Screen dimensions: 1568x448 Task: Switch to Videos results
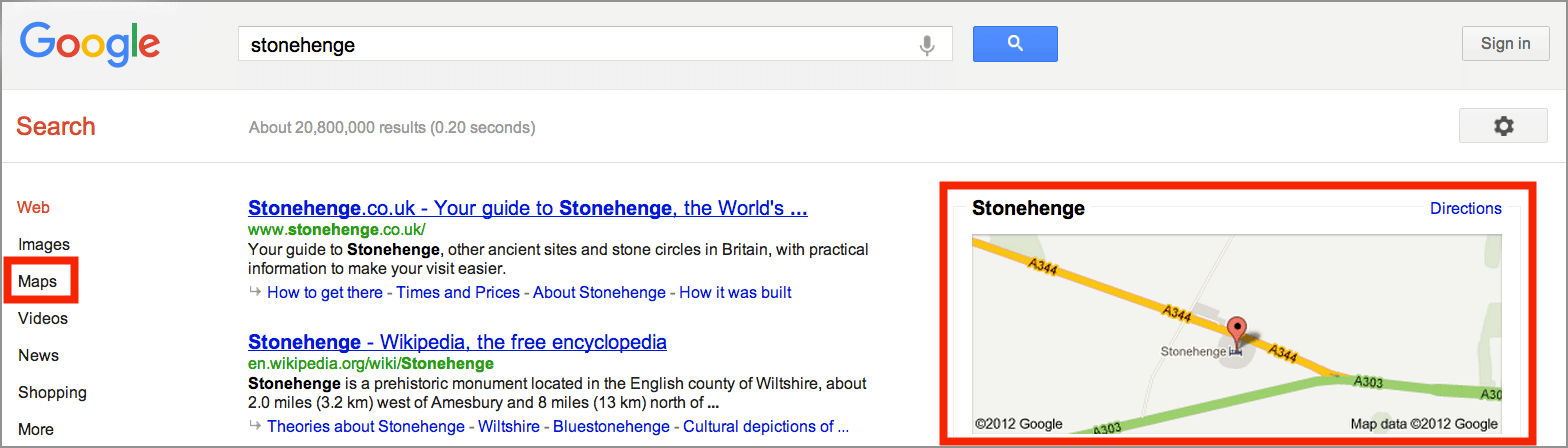click(43, 318)
